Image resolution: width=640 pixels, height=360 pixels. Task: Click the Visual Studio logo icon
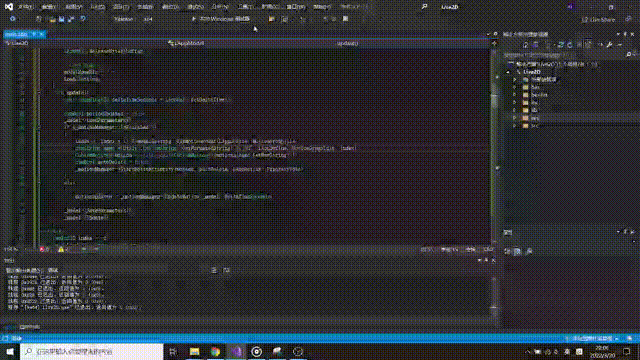(9, 7)
